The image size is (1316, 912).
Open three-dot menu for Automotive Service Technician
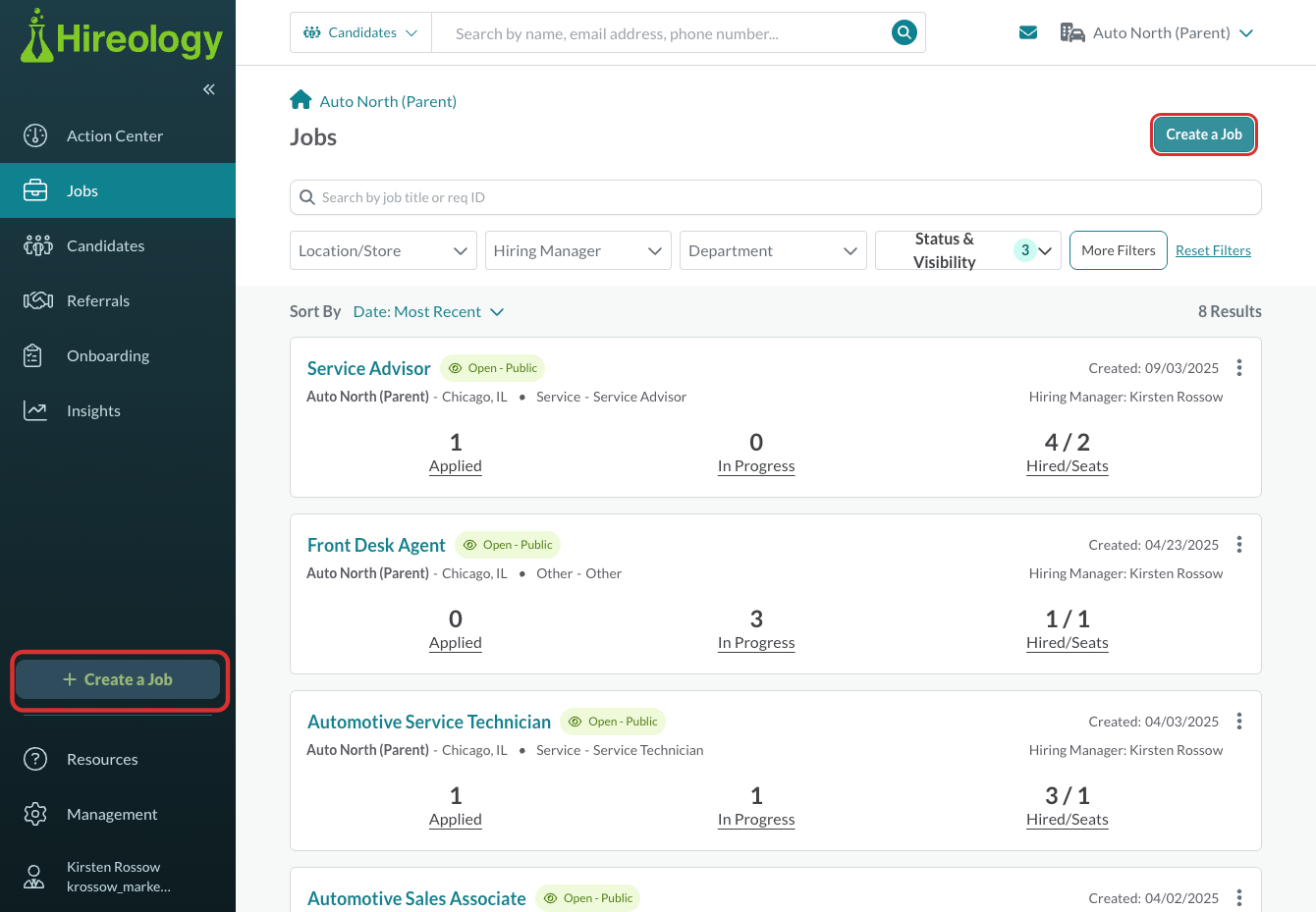coord(1239,722)
